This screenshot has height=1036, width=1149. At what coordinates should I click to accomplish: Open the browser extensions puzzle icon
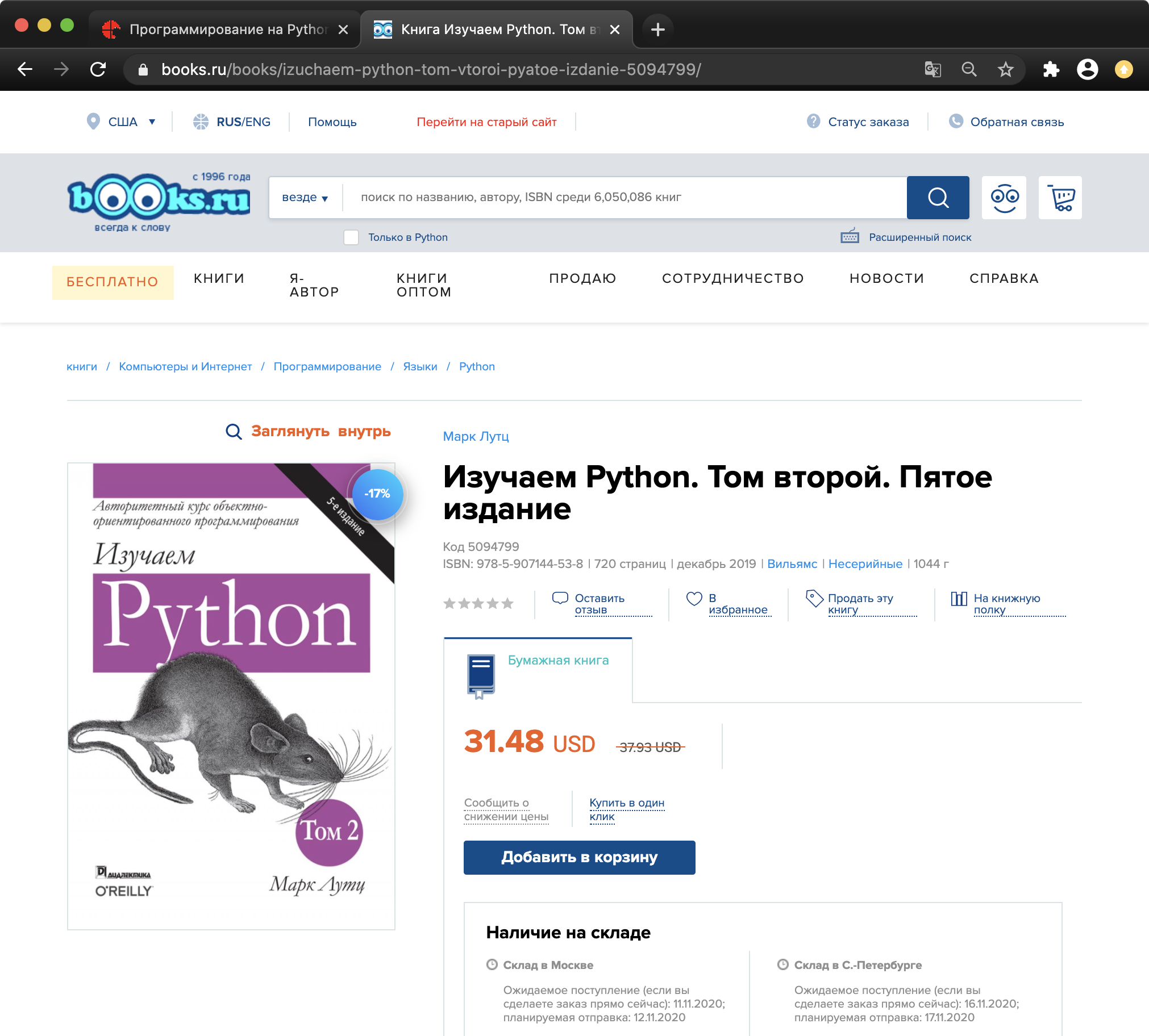coord(1051,69)
